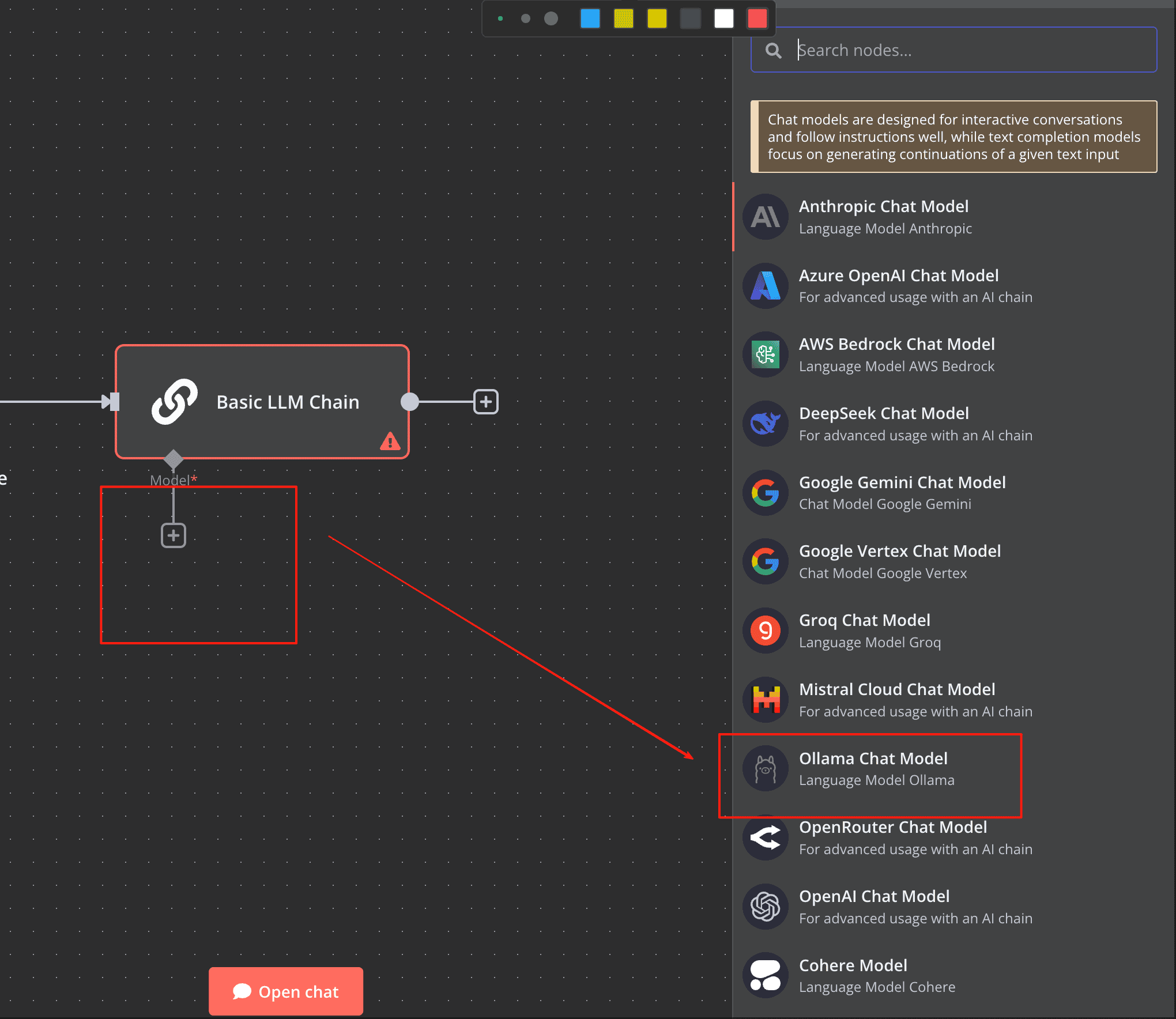Choose the Groq logo icon
The image size is (1176, 1019).
(x=765, y=631)
